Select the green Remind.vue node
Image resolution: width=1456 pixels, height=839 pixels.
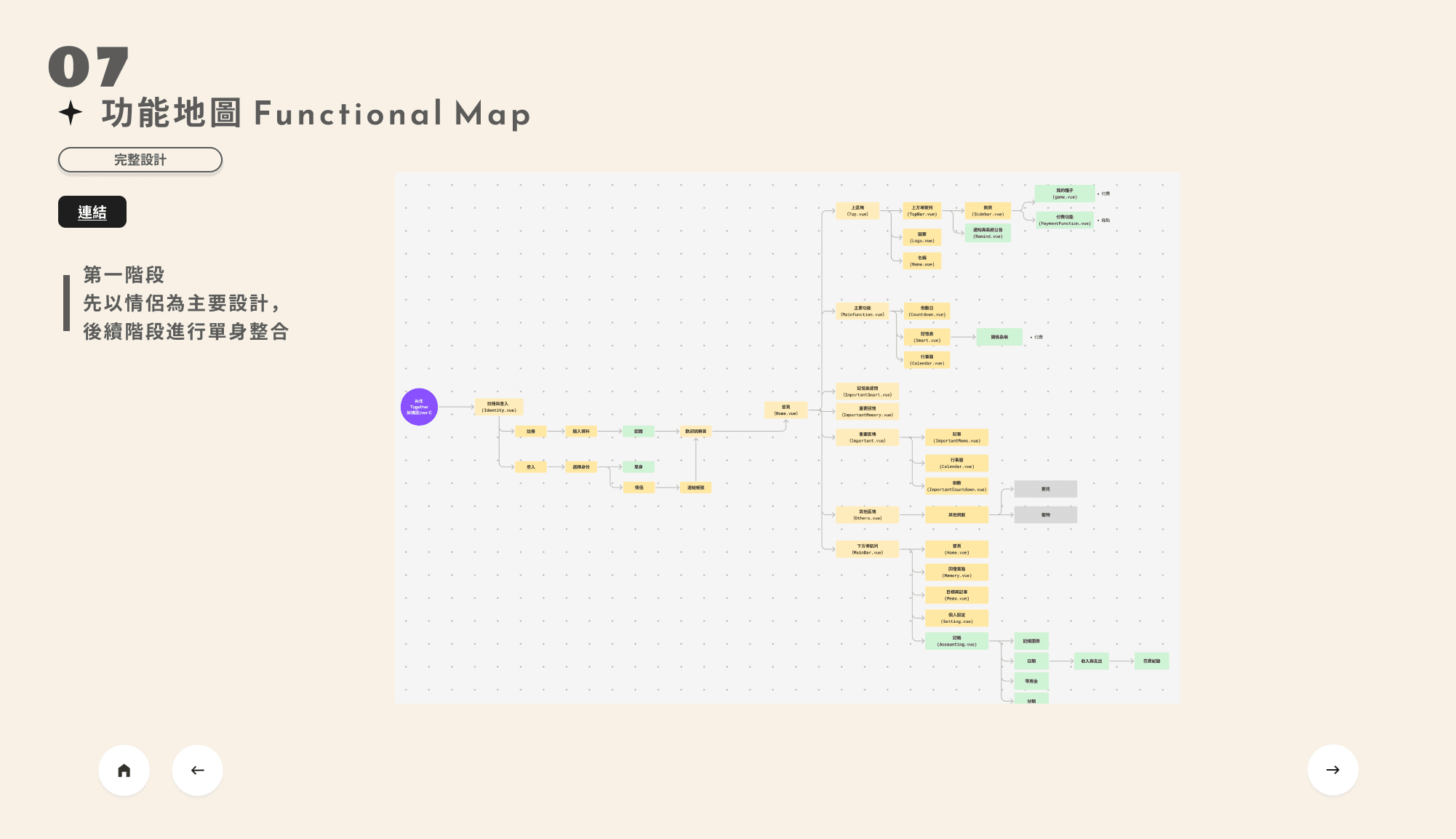point(988,233)
